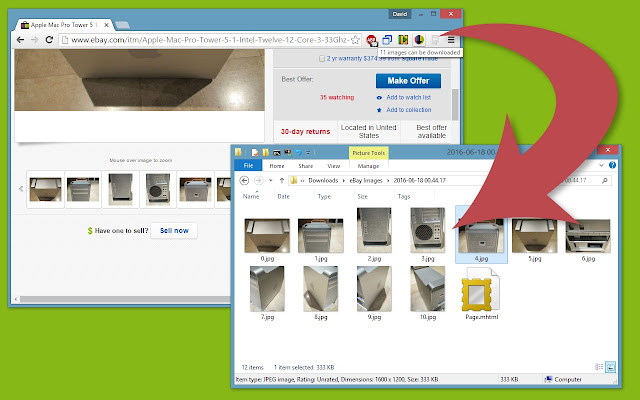640x400 pixels.
Task: Open the Home ribbon tab
Action: (277, 166)
